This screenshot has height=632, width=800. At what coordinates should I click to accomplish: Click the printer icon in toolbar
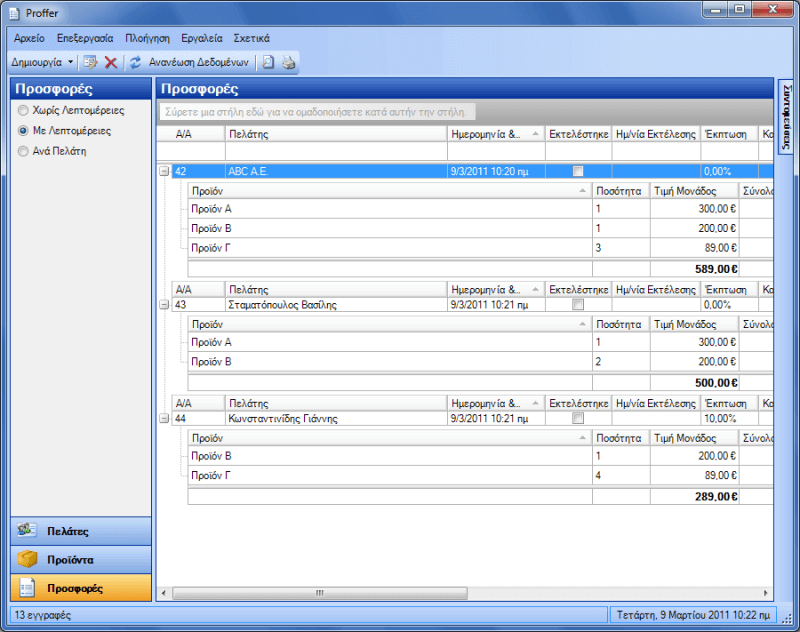tap(288, 62)
